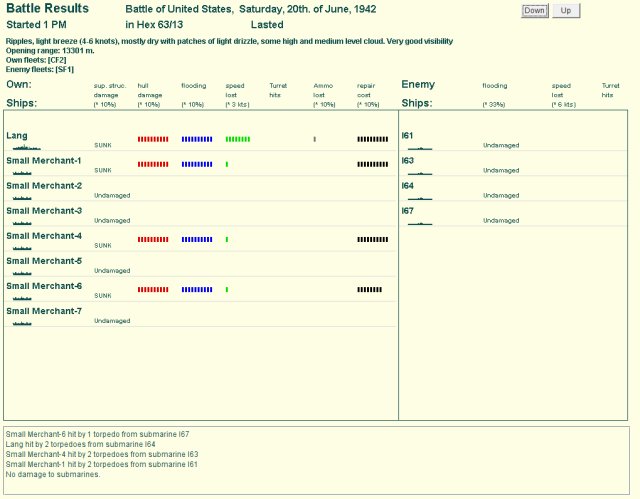The height and width of the screenshot is (499, 640).
Task: Click the 'No damage to submarines' log line
Action: click(x=53, y=474)
